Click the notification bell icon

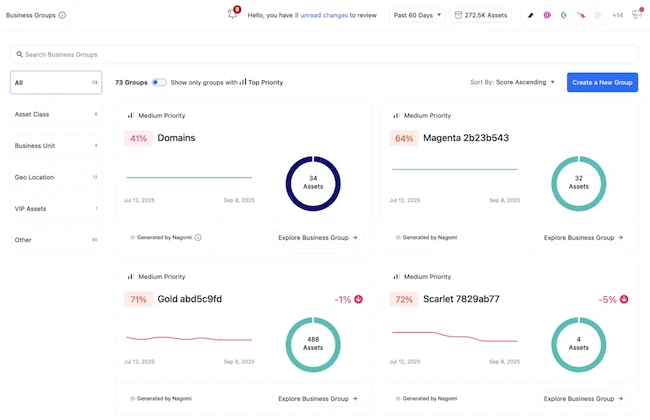233,15
